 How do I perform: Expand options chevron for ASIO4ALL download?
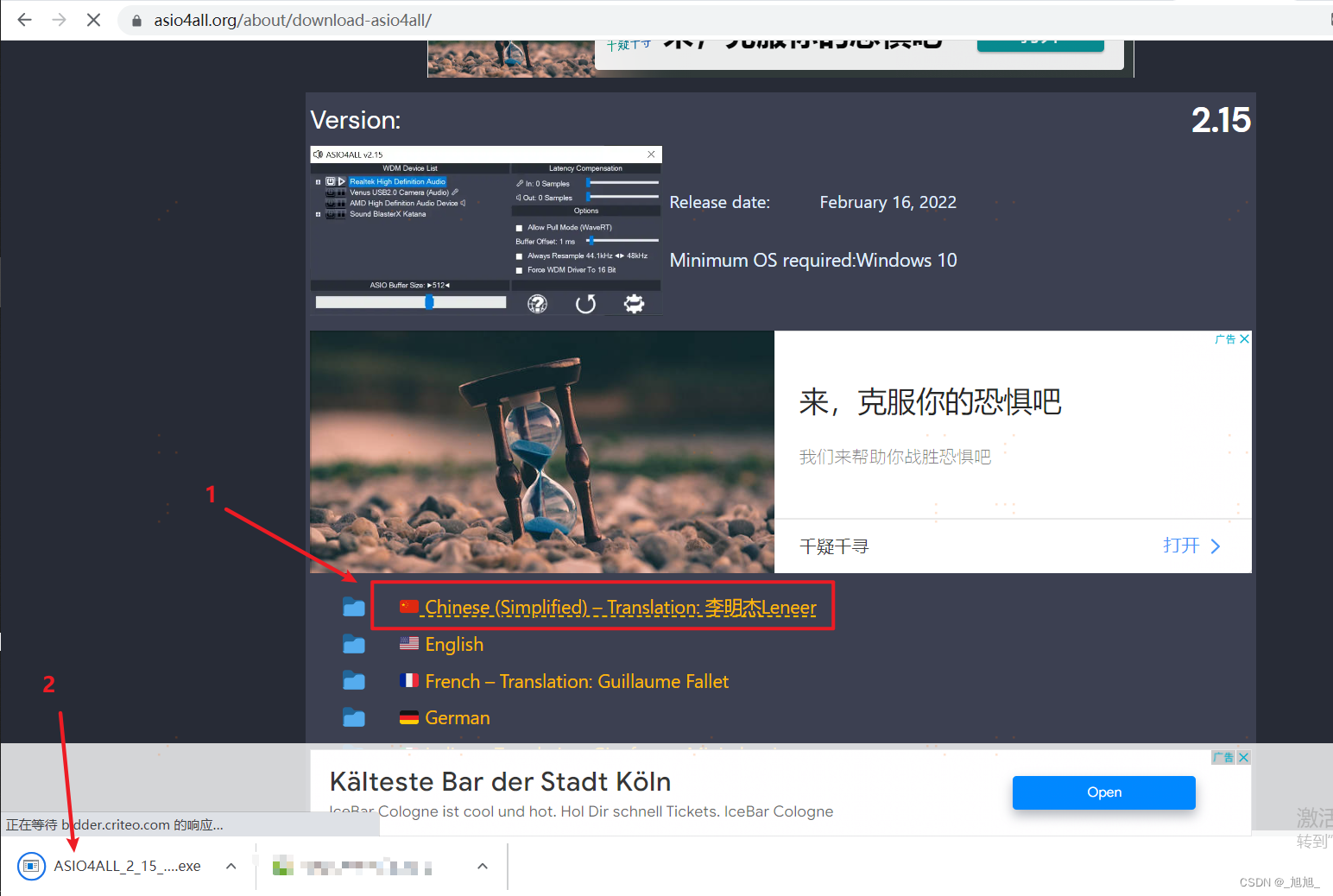[x=231, y=866]
